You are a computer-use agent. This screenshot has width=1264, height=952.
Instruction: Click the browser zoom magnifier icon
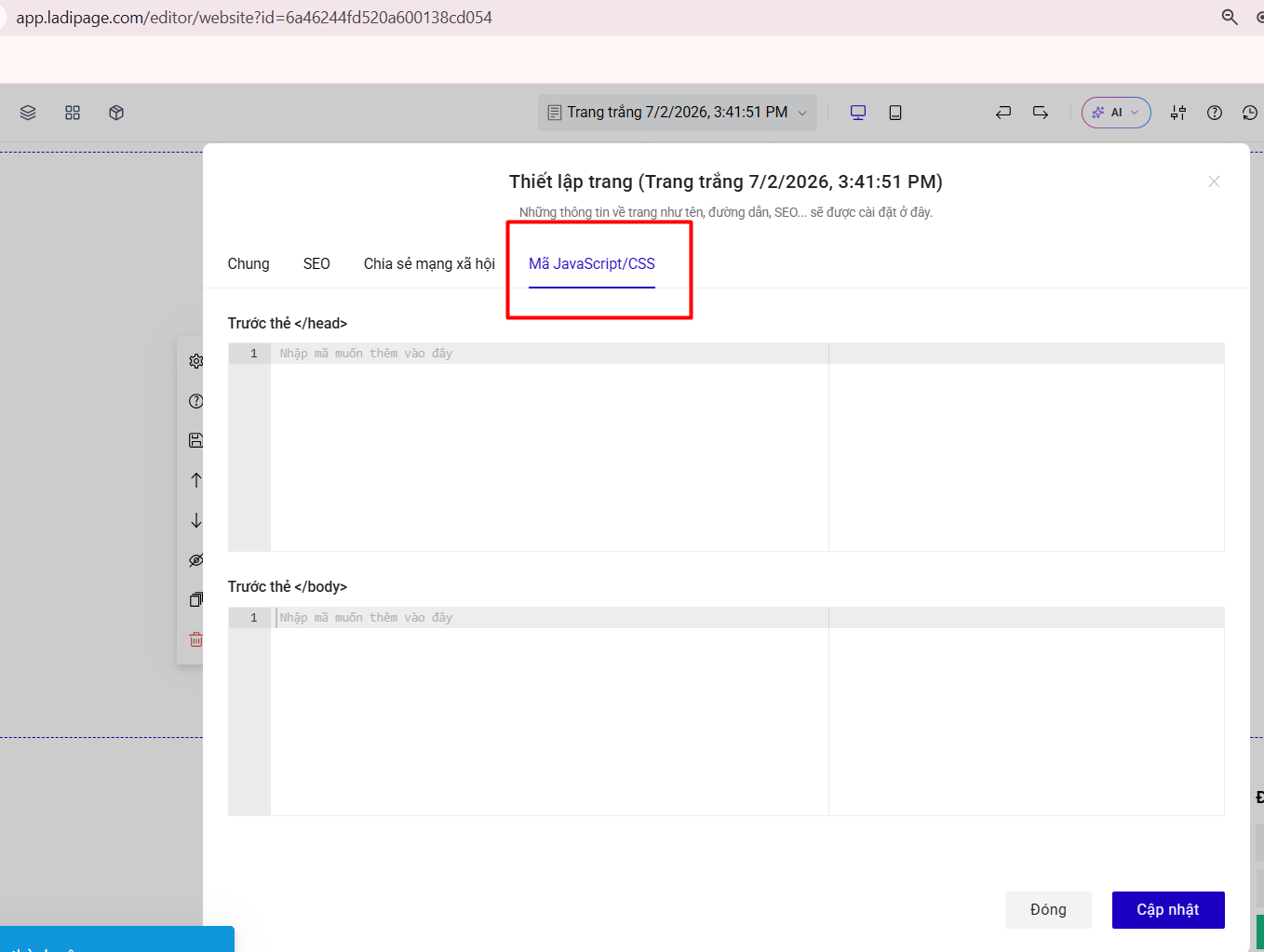coord(1230,17)
